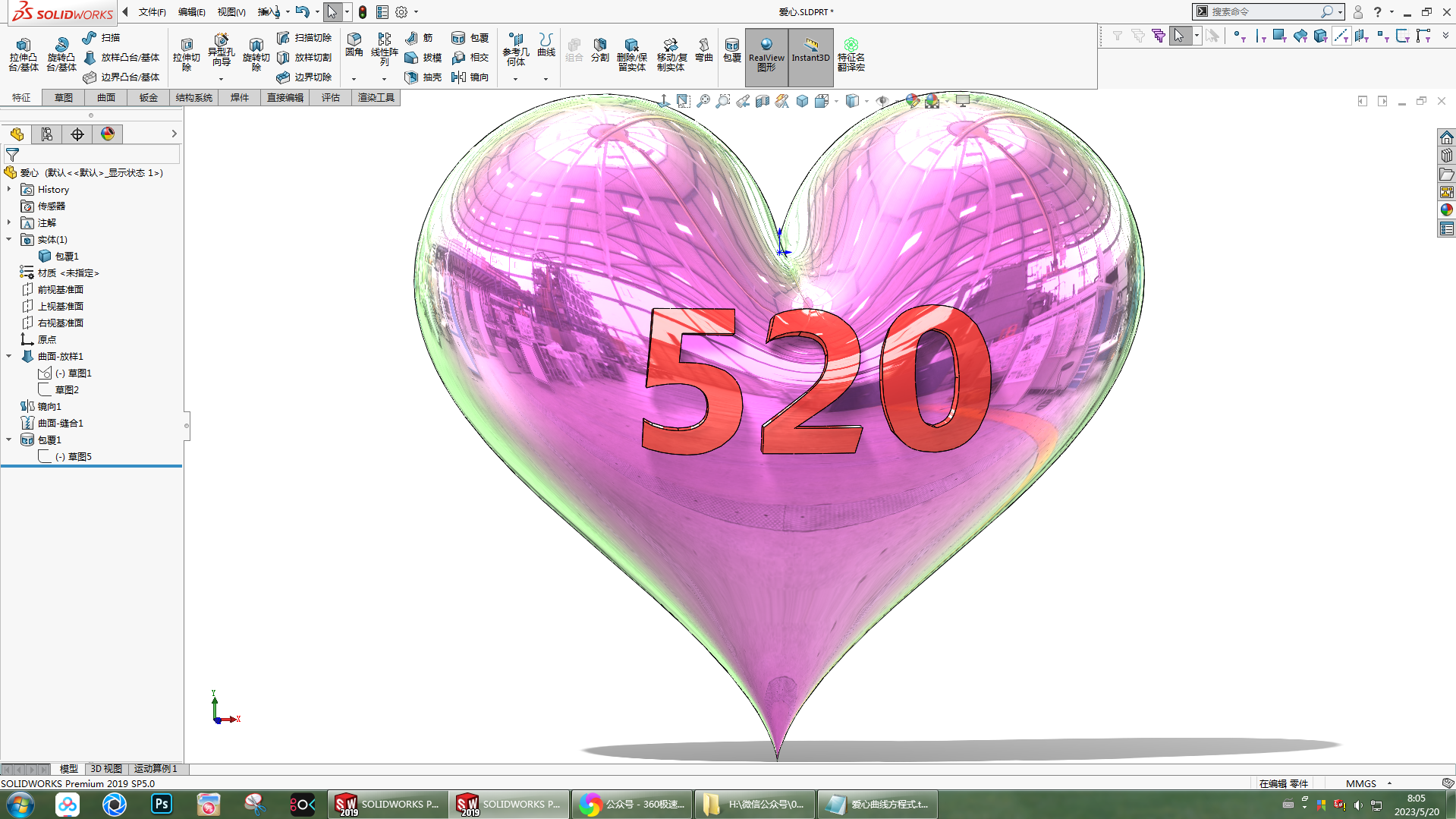The height and width of the screenshot is (819, 1456).
Task: Open Move/Copy Bodies (移动/复制实体)
Action: tap(671, 55)
